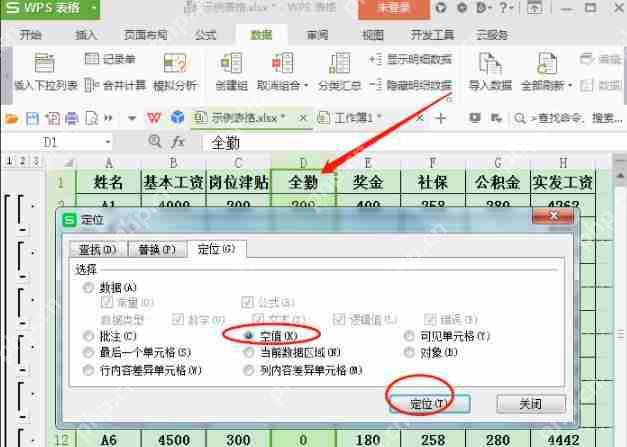Click the 创建组 group icon
Viewport: 627px width, 447px height.
click(231, 63)
